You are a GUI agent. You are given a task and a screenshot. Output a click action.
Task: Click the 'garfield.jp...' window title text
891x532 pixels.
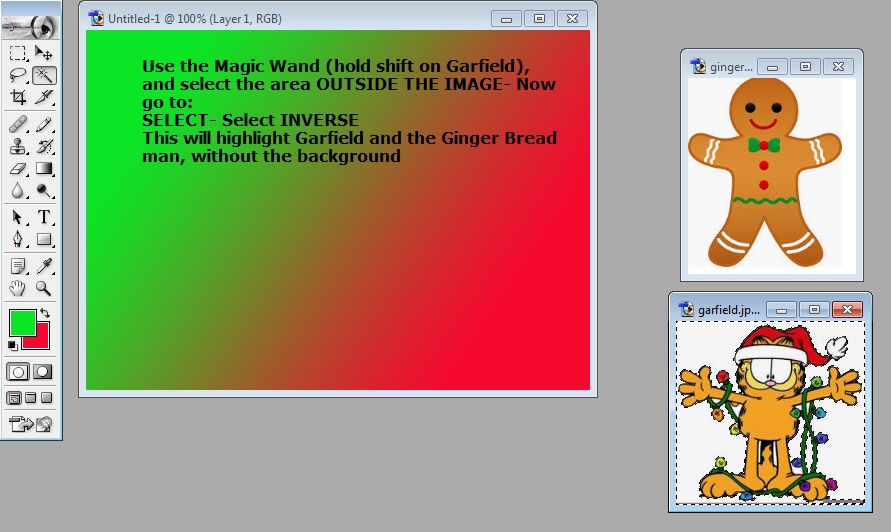pos(729,310)
